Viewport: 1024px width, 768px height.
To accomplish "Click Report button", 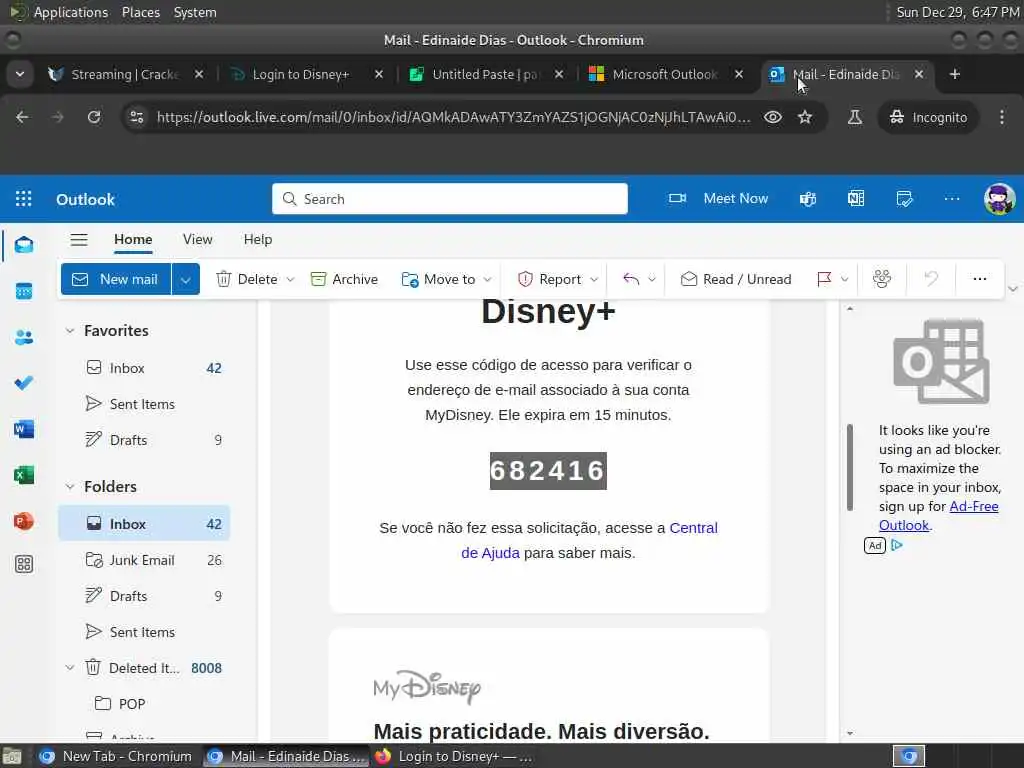I will pyautogui.click(x=549, y=280).
